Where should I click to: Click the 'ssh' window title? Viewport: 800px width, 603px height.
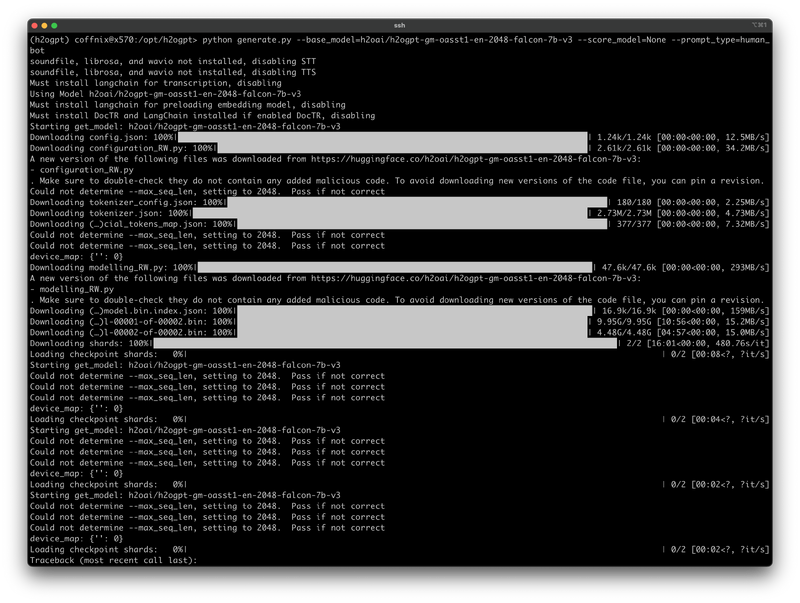point(400,24)
